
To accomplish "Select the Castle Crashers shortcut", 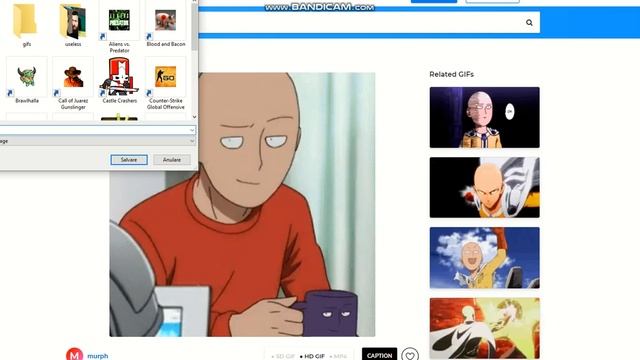I will pyautogui.click(x=119, y=80).
